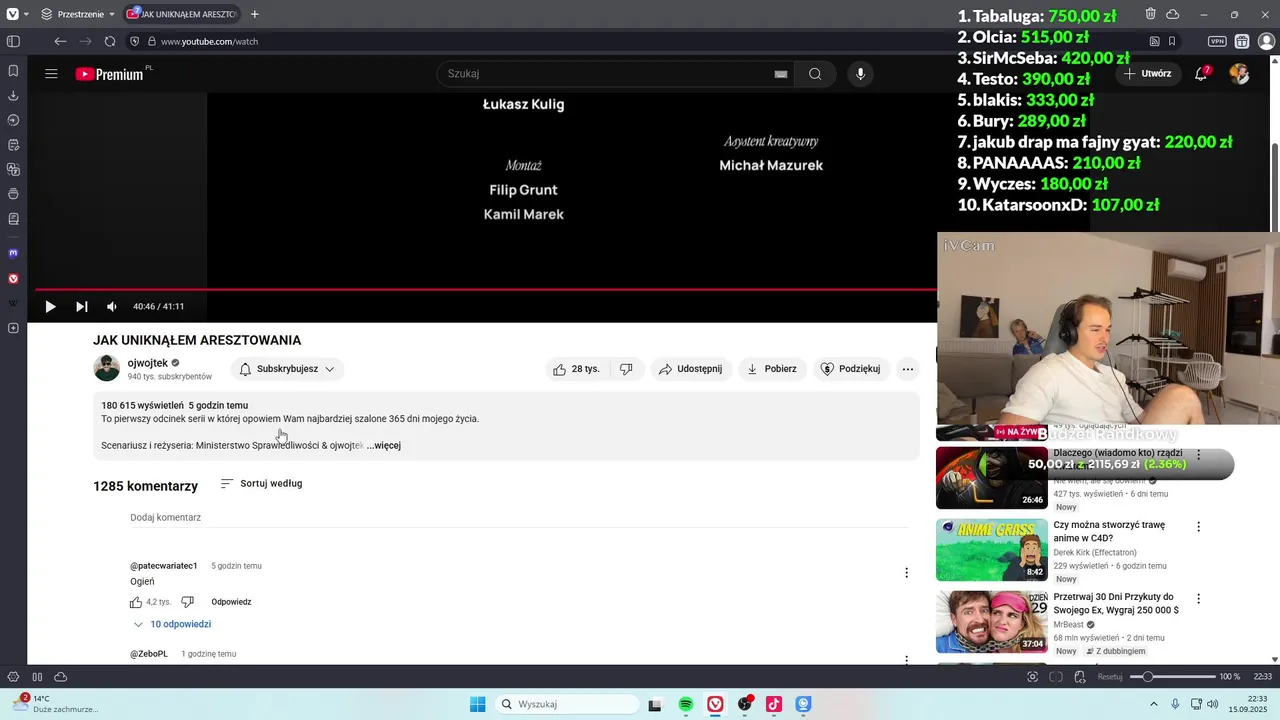Open the Bookmarks panel

click(13, 71)
